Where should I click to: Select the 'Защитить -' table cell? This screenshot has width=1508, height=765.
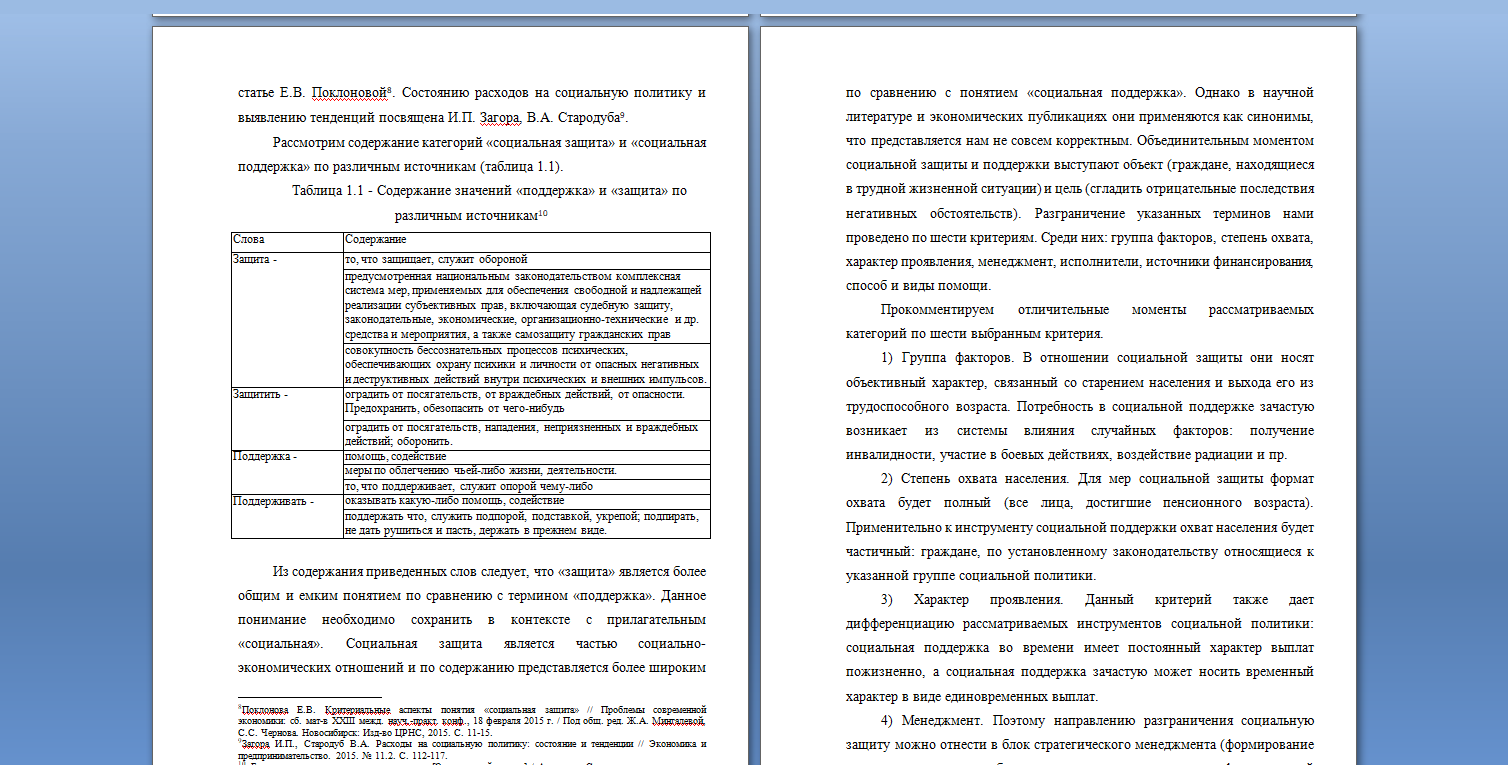287,418
